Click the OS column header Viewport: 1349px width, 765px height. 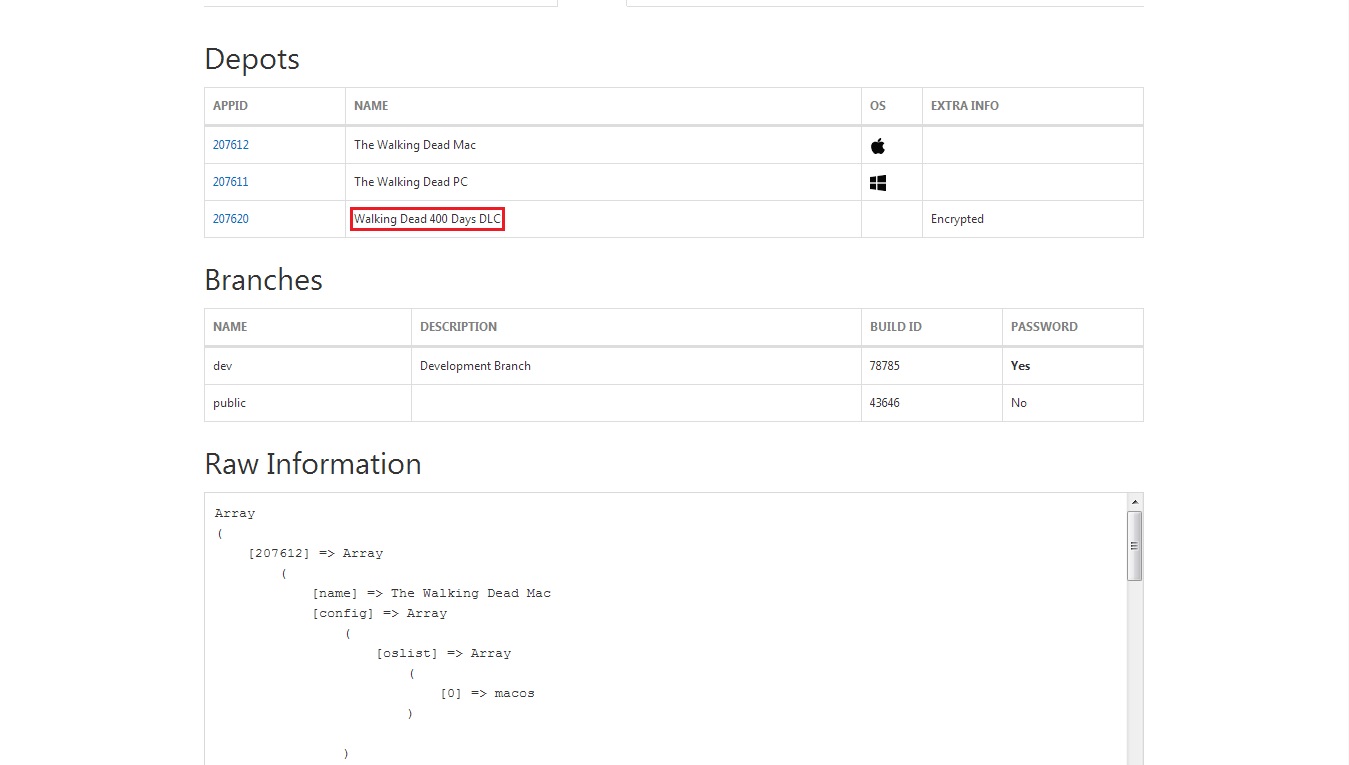pos(892,106)
